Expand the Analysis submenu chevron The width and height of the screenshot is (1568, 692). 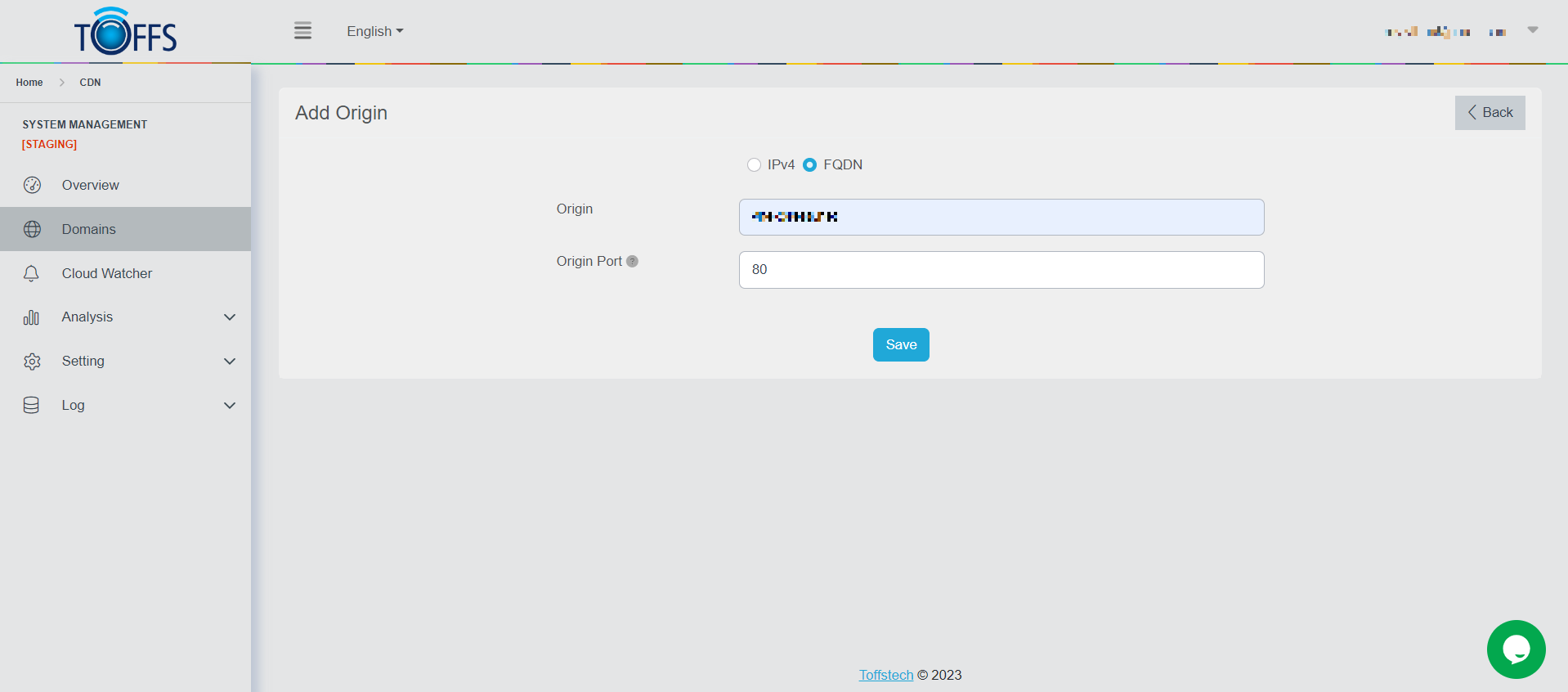pyautogui.click(x=230, y=317)
